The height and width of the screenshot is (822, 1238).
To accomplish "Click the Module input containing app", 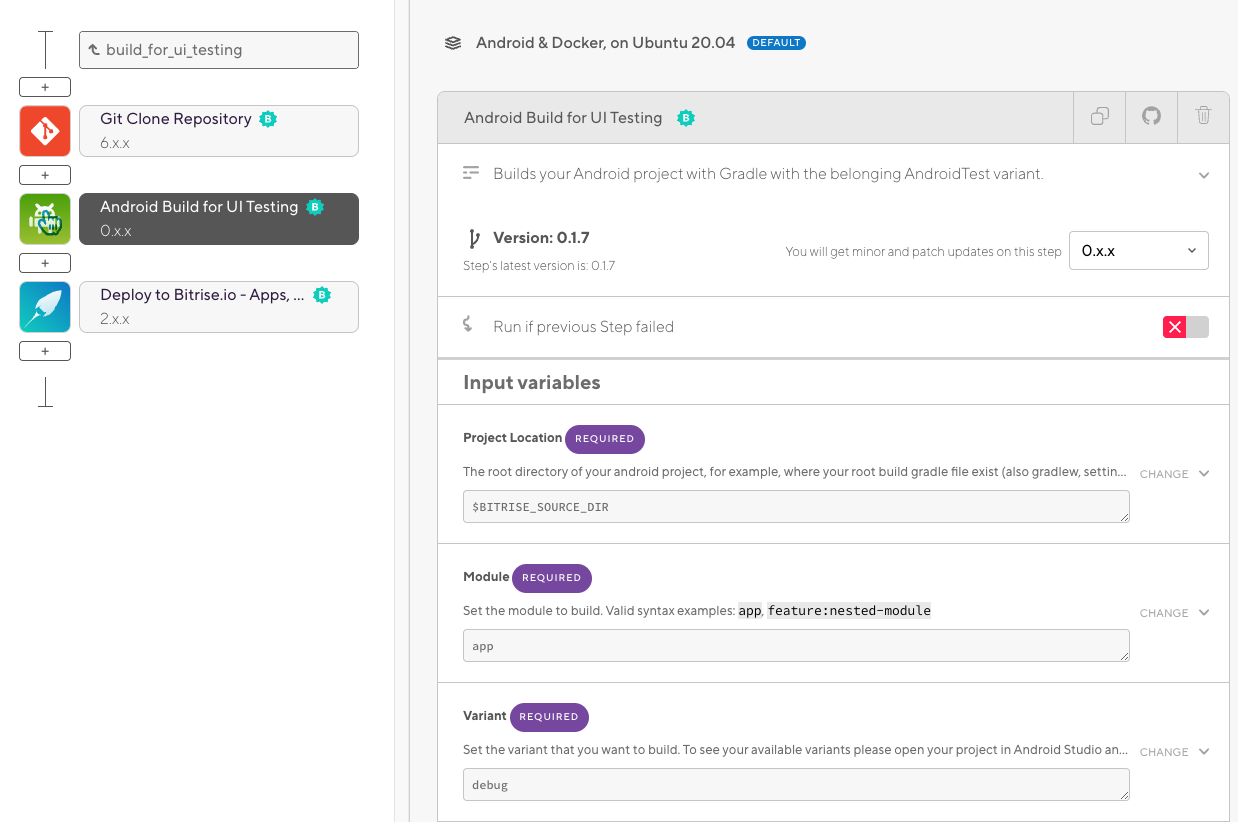I will point(795,645).
